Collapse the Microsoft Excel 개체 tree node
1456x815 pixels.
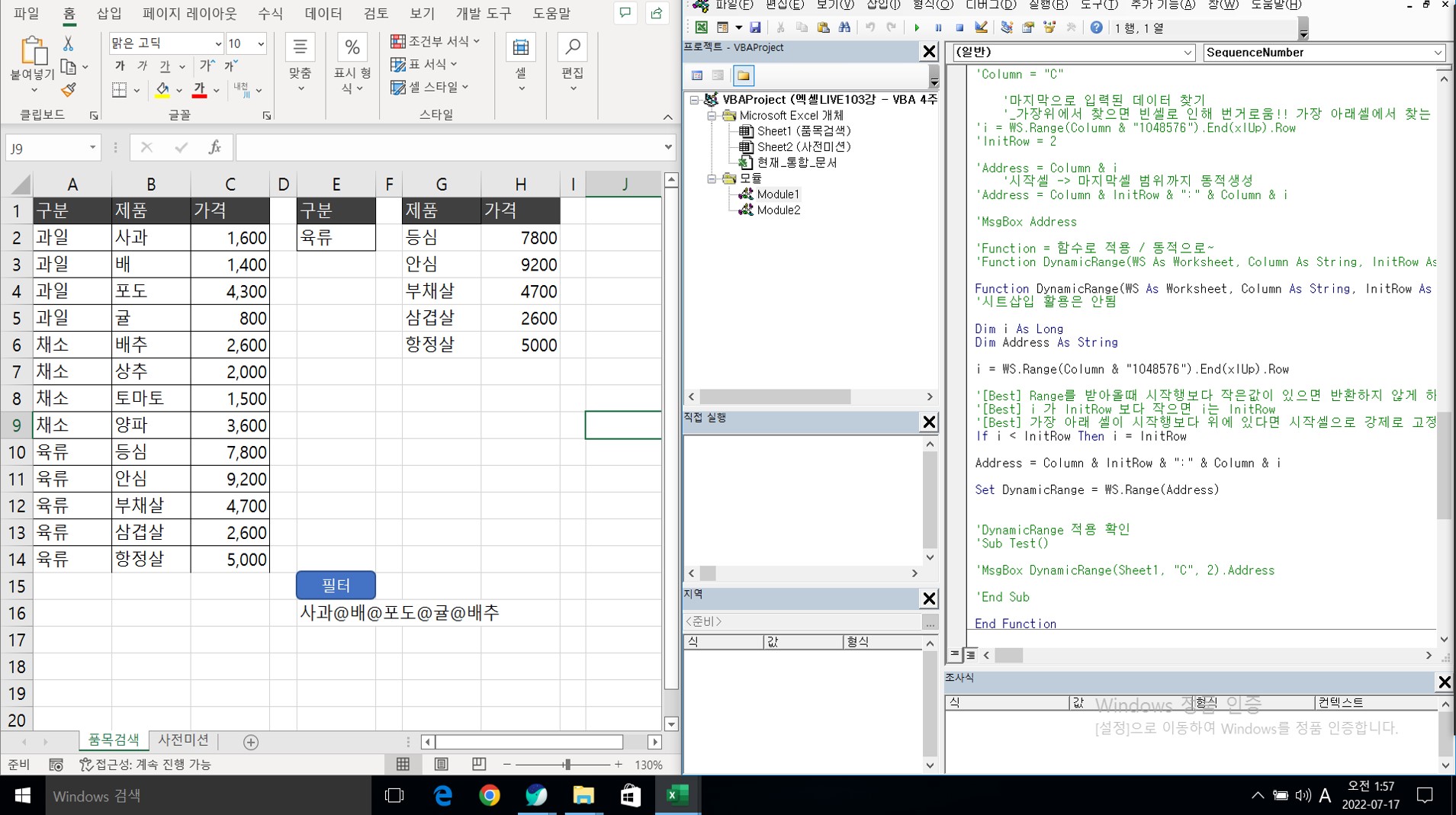coord(712,115)
